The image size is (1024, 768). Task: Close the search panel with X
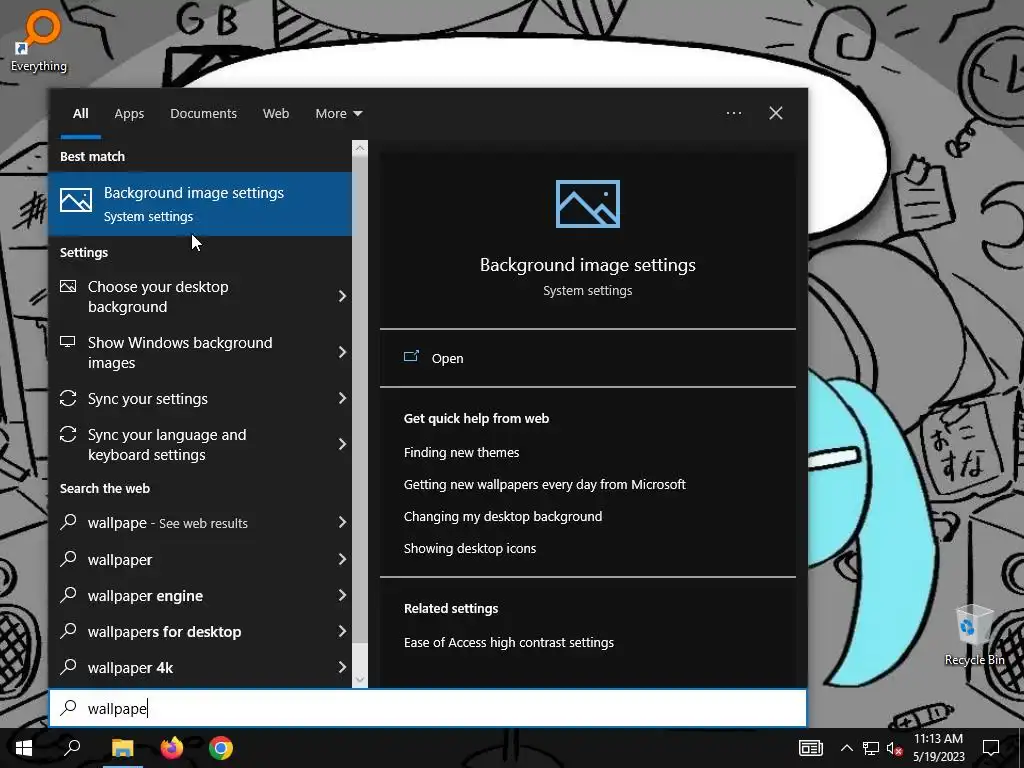pyautogui.click(x=776, y=113)
